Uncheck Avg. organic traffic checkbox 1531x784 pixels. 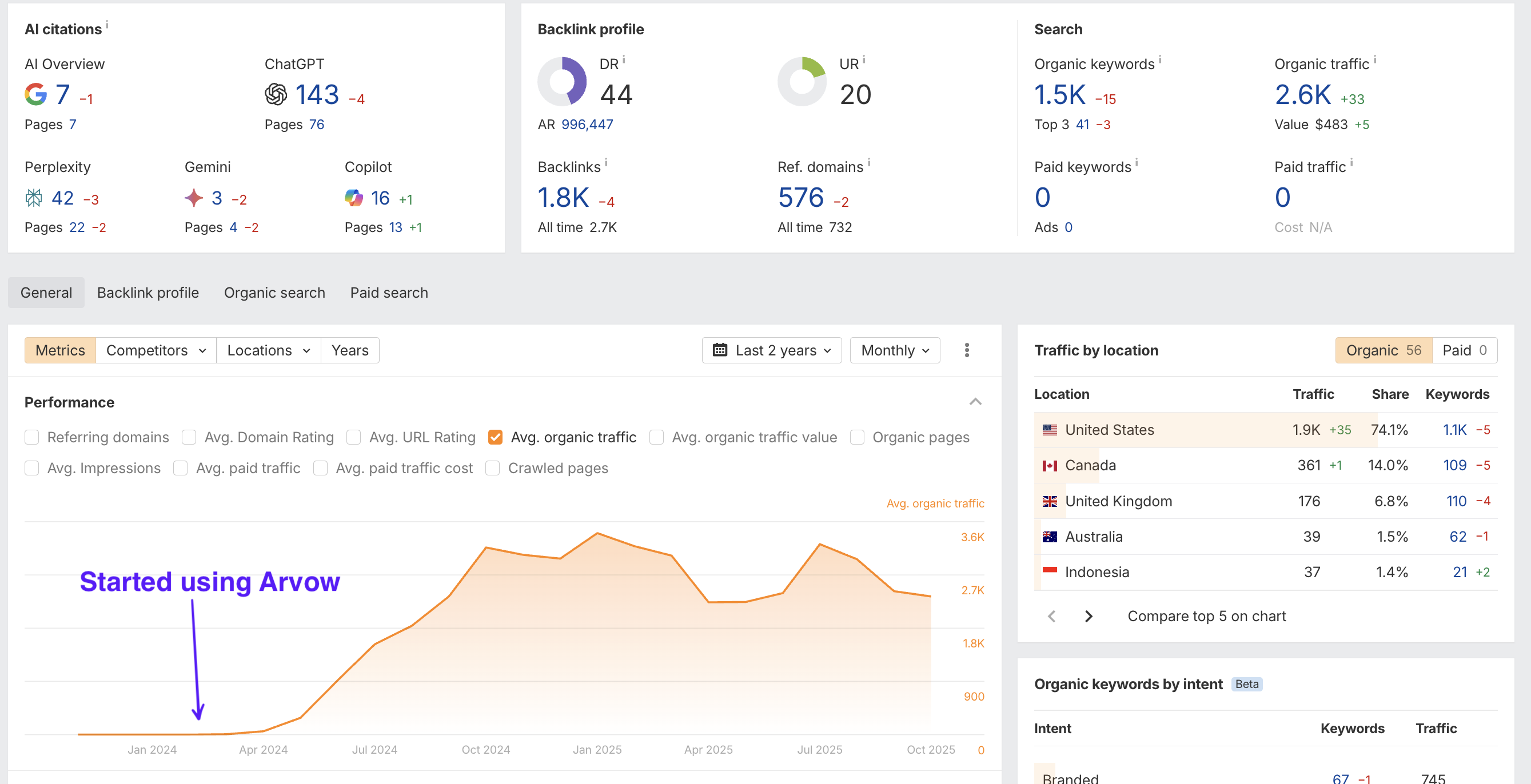(x=495, y=438)
